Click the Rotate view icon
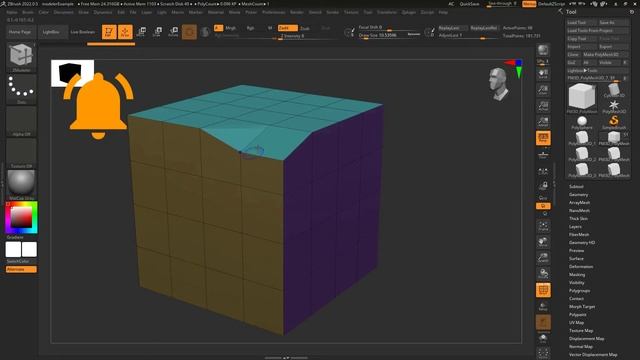This screenshot has width=640, height=360. coord(543,274)
